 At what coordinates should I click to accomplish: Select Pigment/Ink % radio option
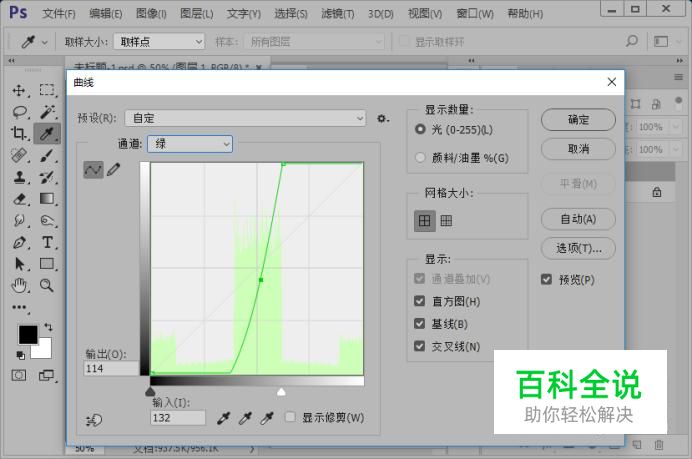click(420, 157)
